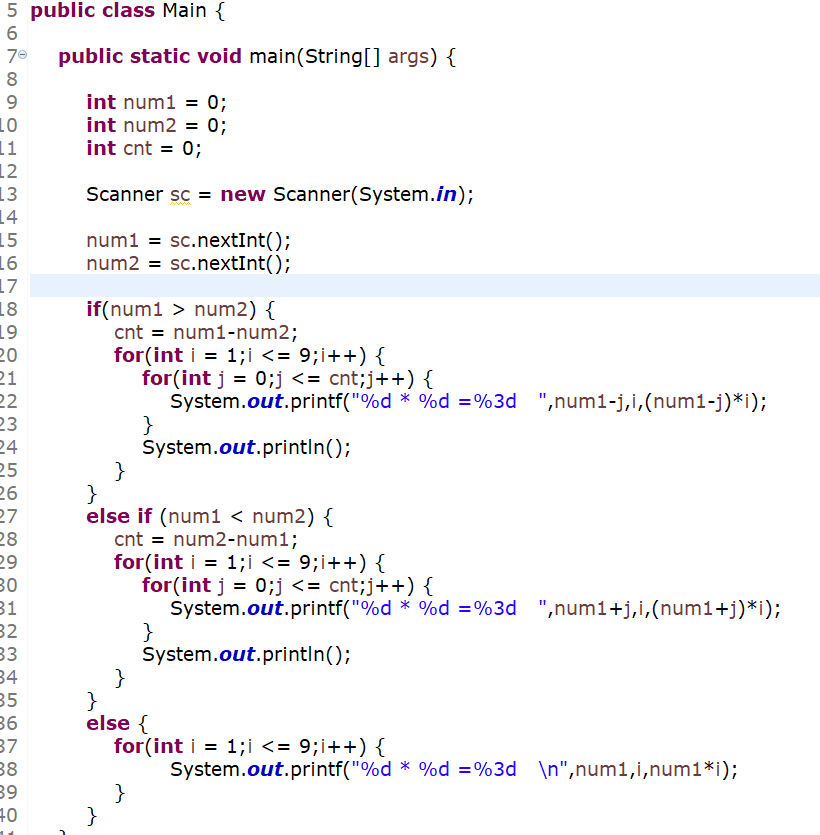
Task: Click the 'if(num1 > num2) {' line
Action: tap(181, 309)
